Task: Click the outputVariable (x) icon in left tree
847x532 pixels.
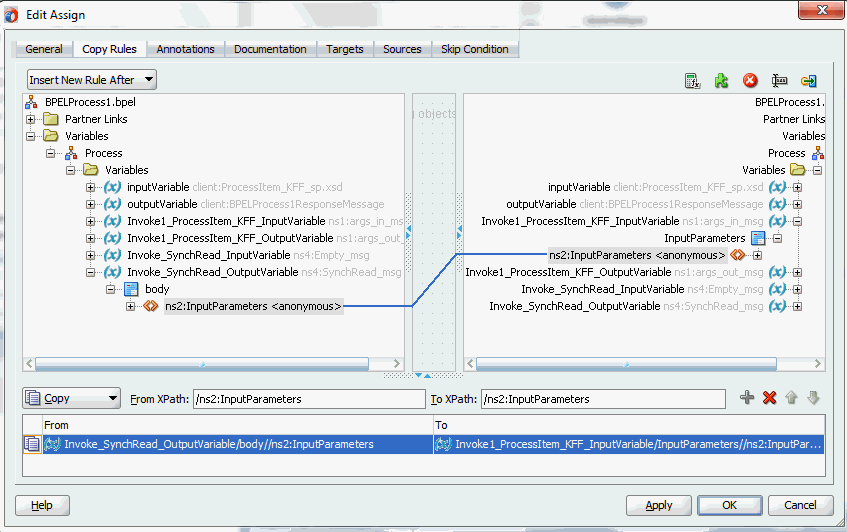Action: [112, 204]
